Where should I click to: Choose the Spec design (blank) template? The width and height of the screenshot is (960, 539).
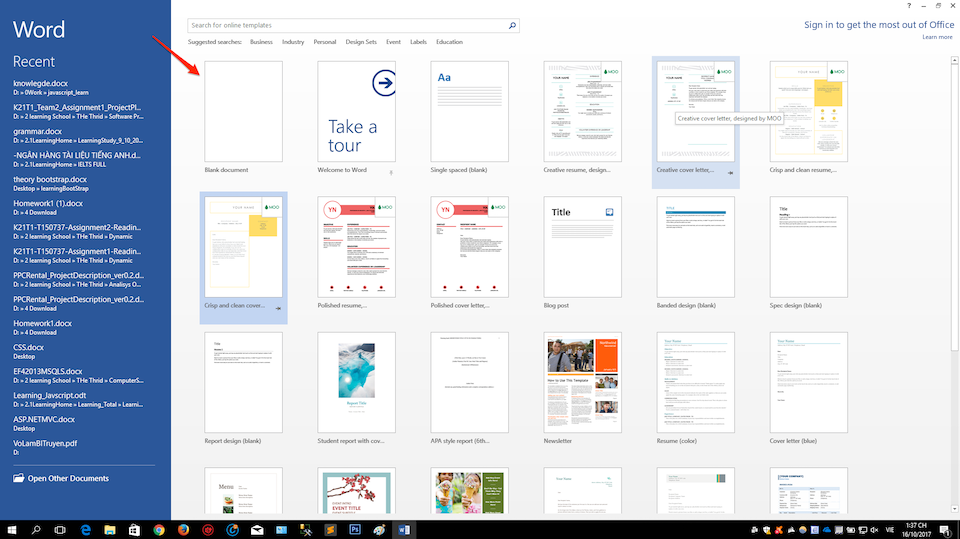point(809,247)
